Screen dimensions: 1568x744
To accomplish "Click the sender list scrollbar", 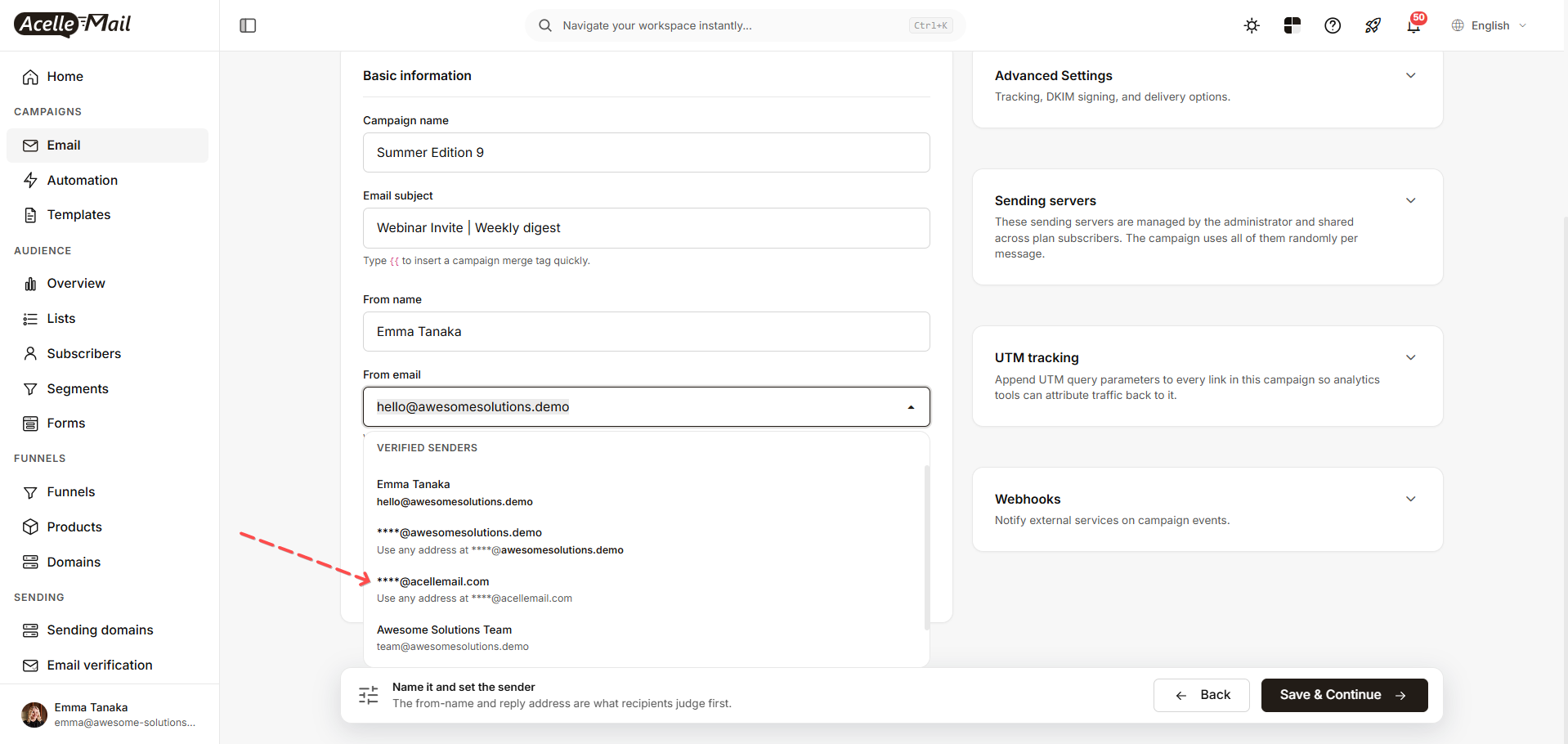I will 927,548.
